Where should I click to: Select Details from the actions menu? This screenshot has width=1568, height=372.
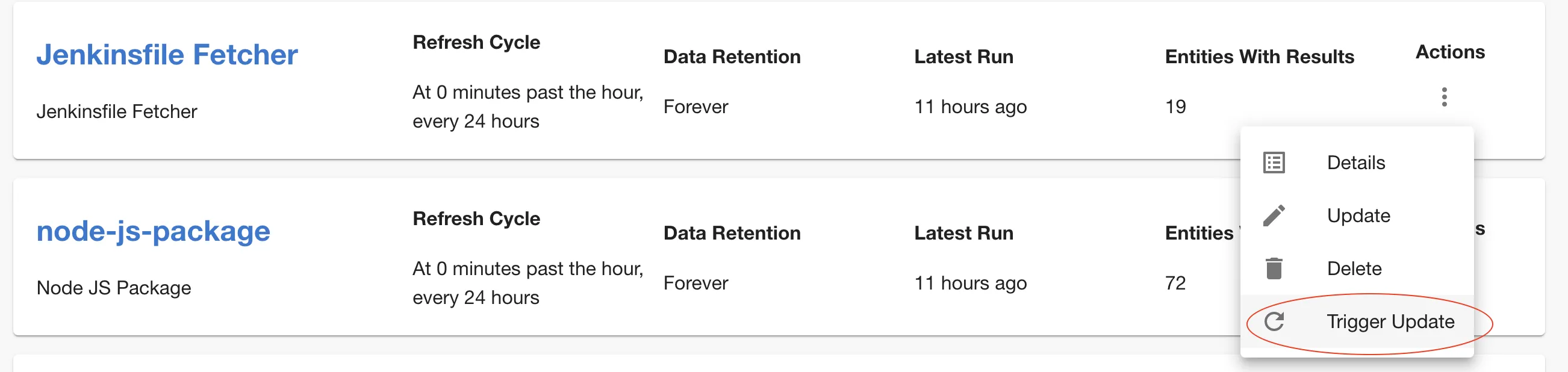click(1355, 163)
